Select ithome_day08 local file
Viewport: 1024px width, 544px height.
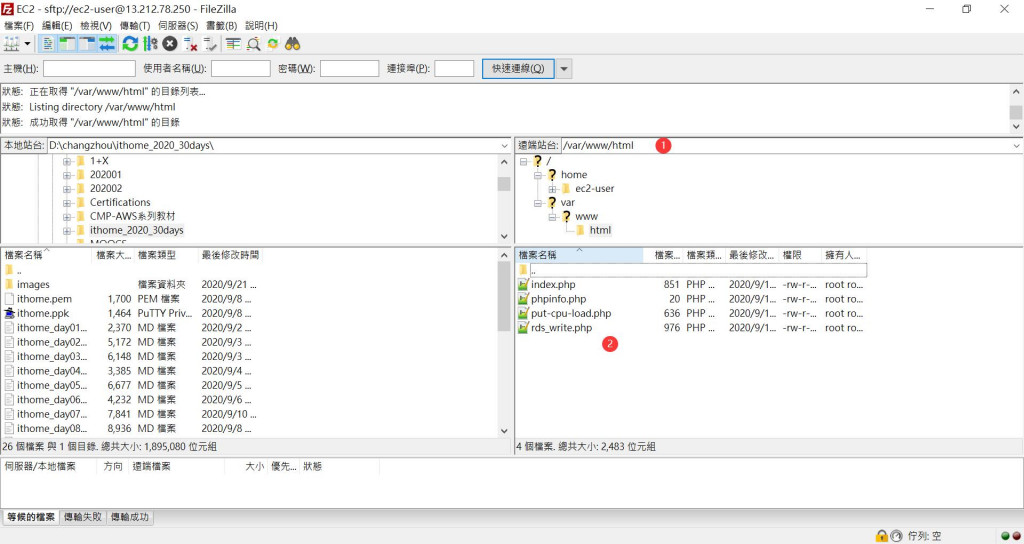pos(52,428)
